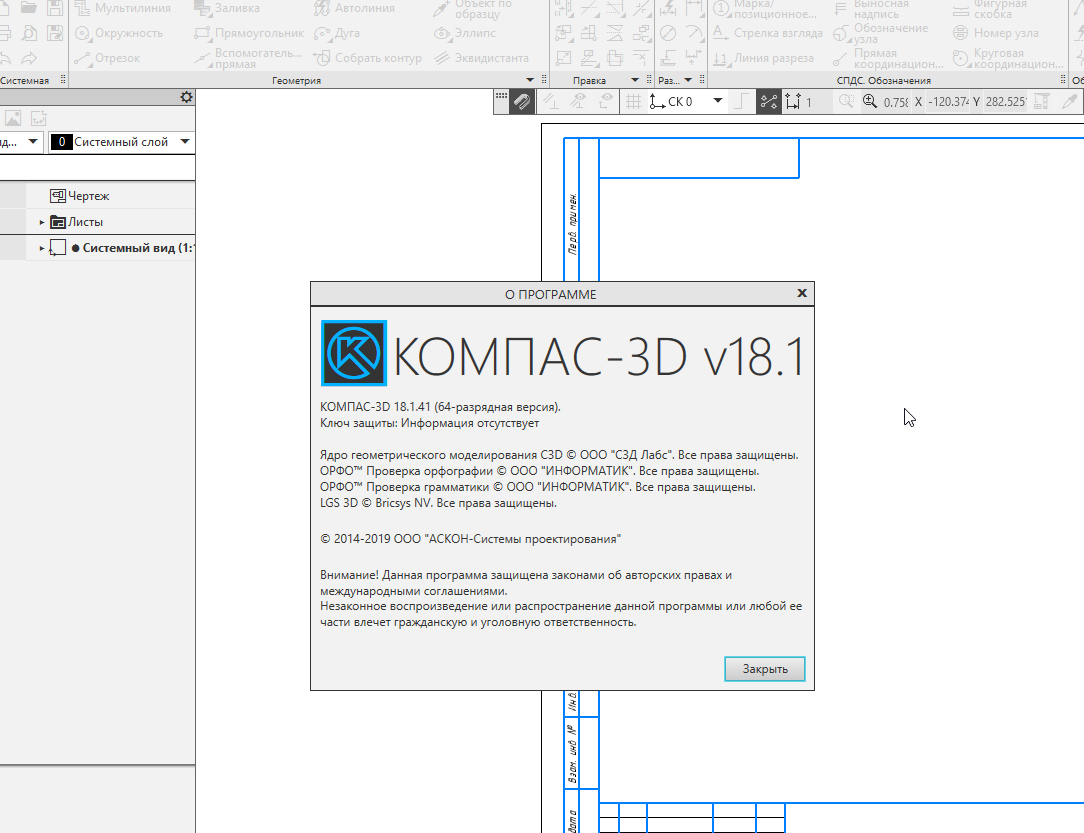Select the Окружность circle tool
Image resolution: width=1084 pixels, height=833 pixels.
[x=119, y=33]
